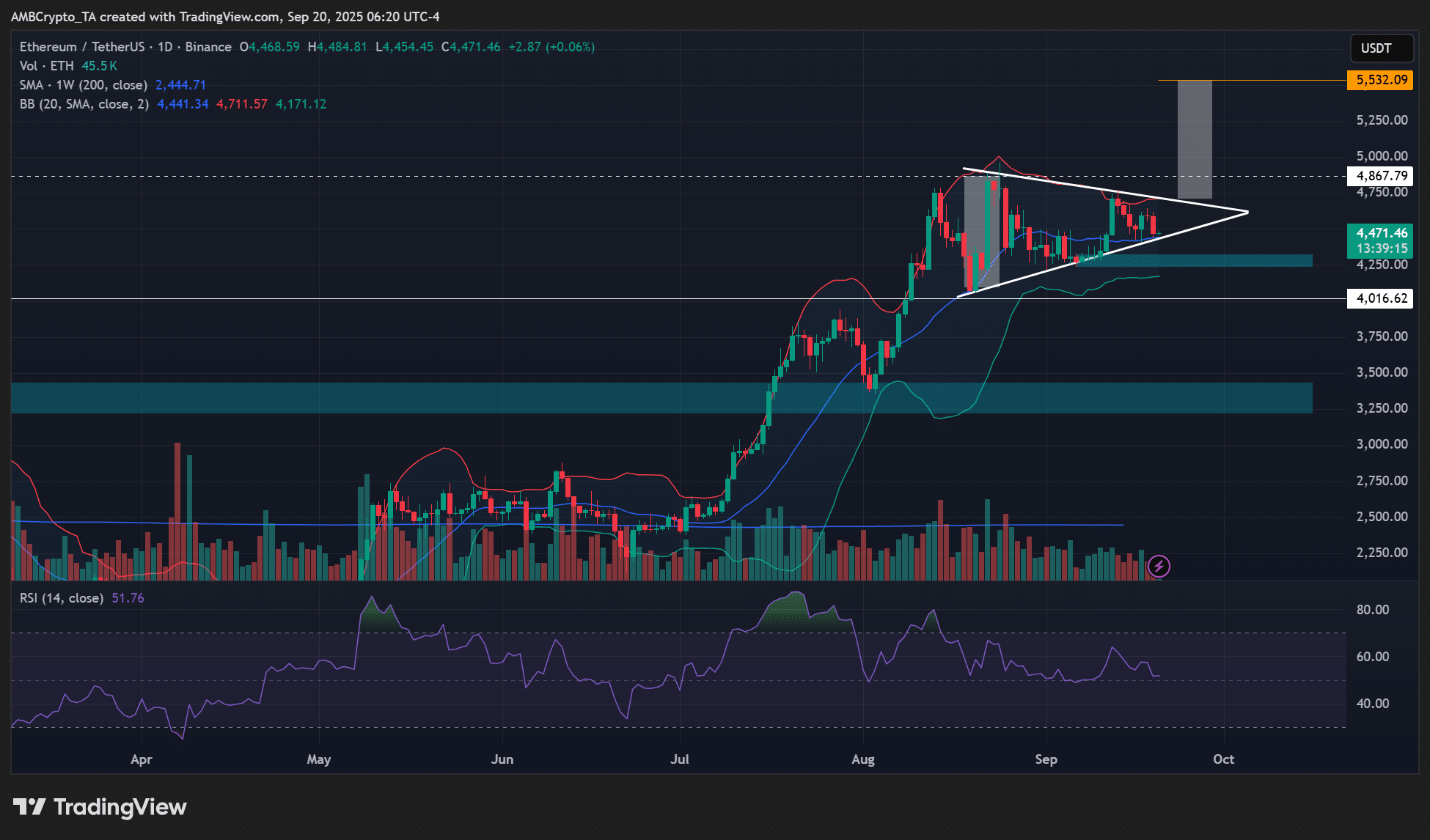The width and height of the screenshot is (1430, 840).
Task: Click the 80.00 level on RSI scale
Action: 1372,610
